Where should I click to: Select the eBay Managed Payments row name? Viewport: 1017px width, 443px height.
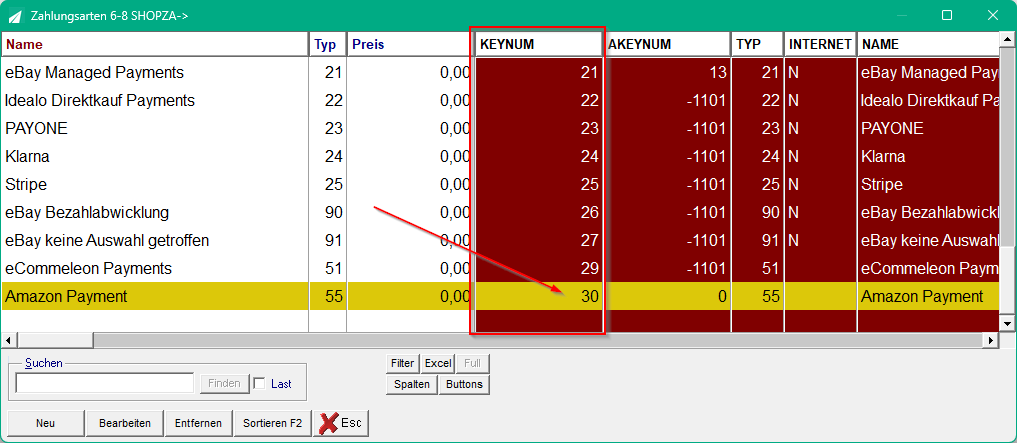click(x=94, y=73)
